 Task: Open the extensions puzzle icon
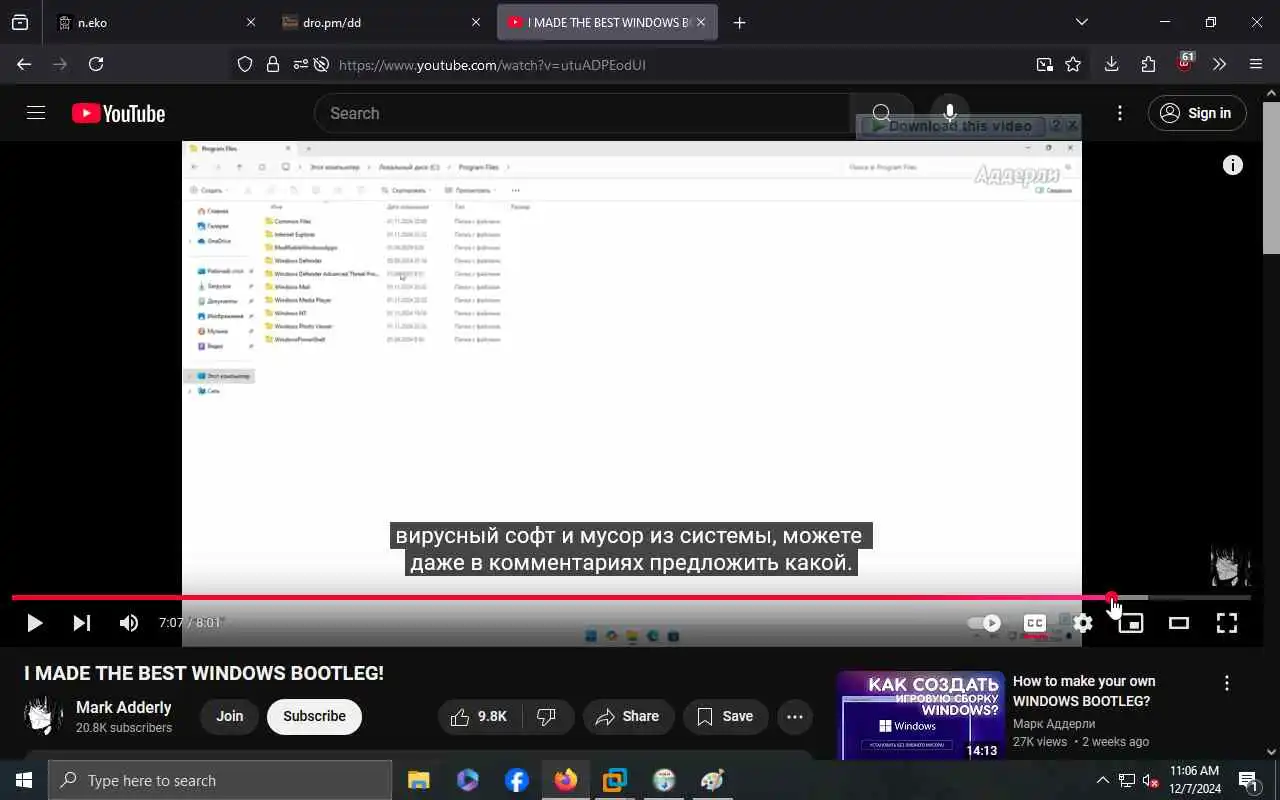pos(1148,64)
